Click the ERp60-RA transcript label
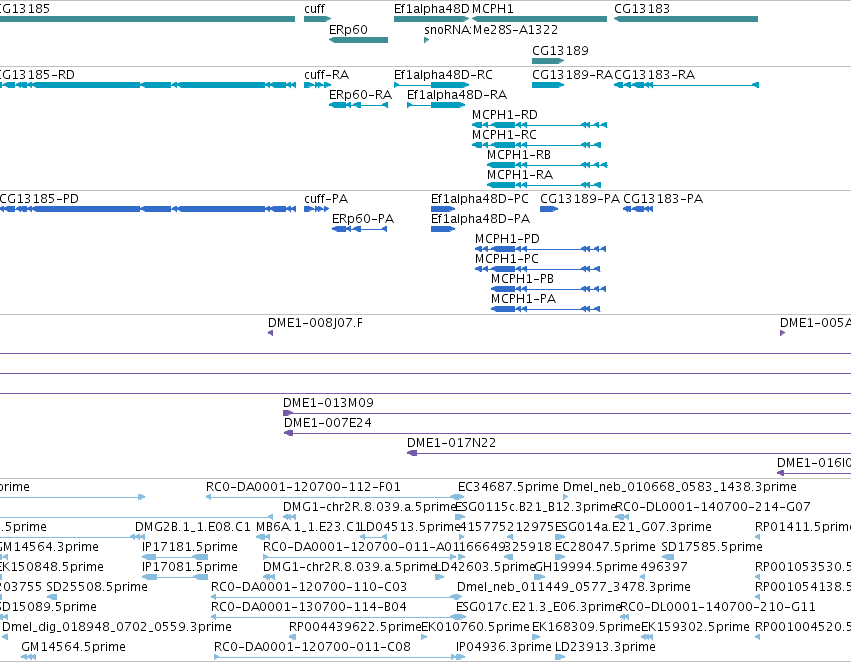The height and width of the screenshot is (662, 851). pyautogui.click(x=360, y=94)
